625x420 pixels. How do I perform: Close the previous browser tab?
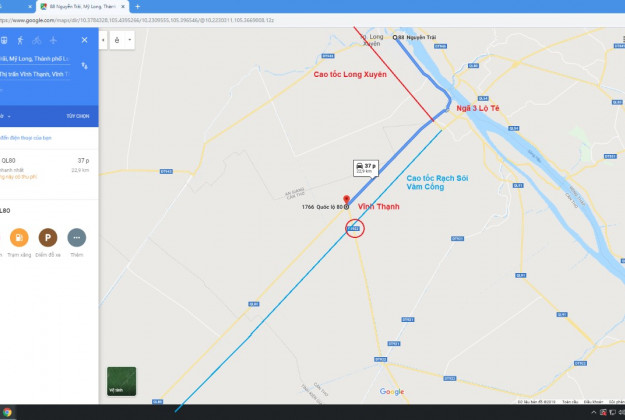30,7
